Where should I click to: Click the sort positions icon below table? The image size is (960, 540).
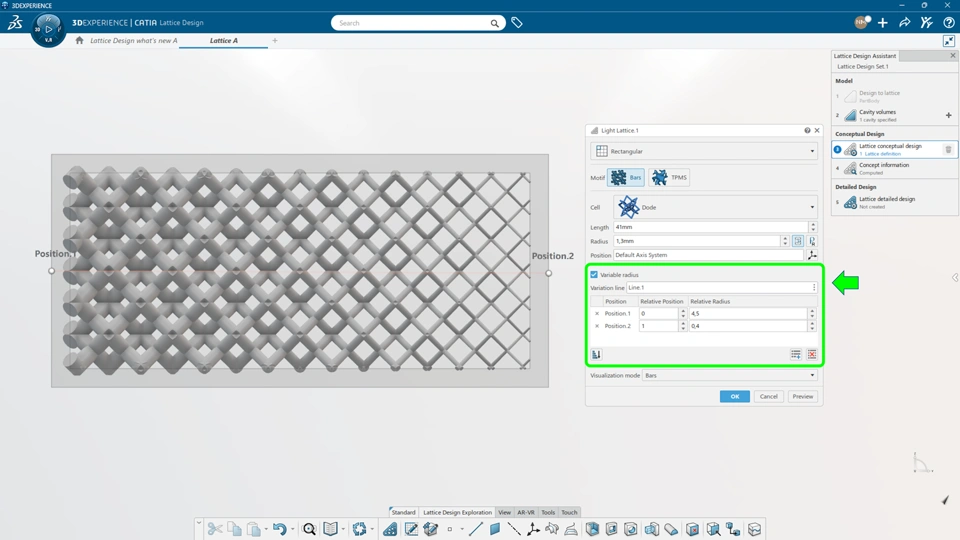coord(596,354)
